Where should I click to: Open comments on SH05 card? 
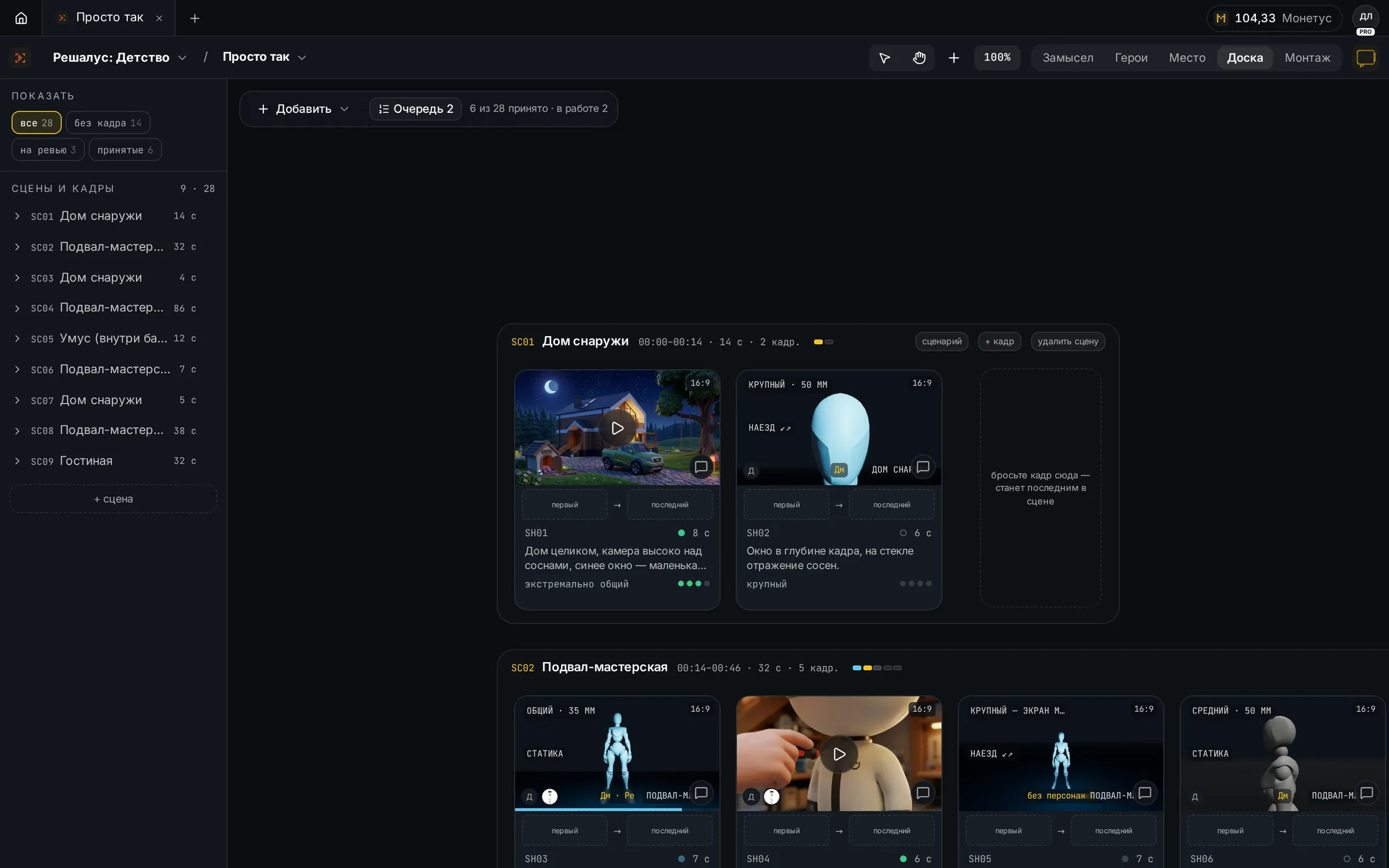tap(1145, 793)
